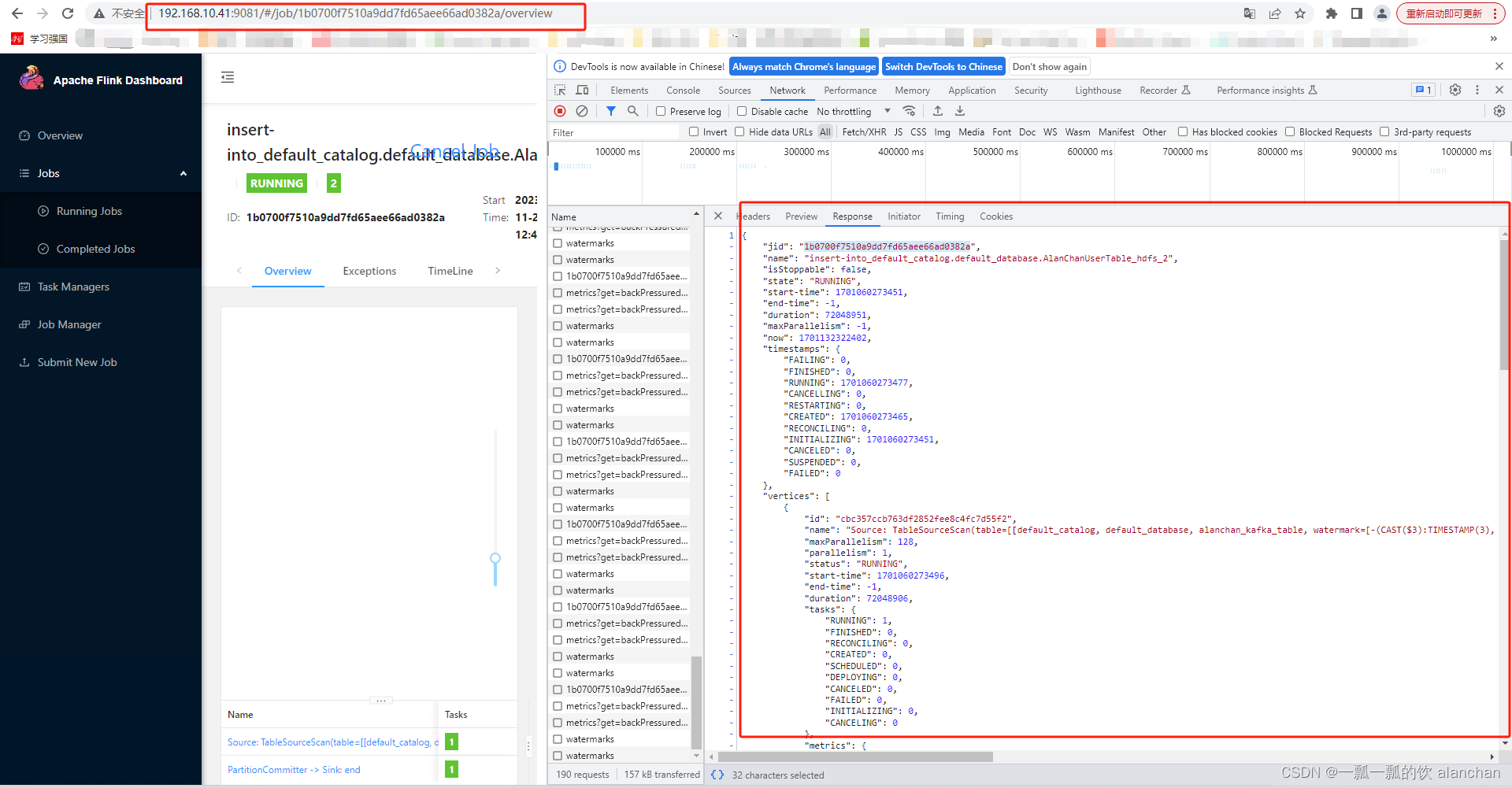Switch to the Response tab
The width and height of the screenshot is (1512, 788).
(x=852, y=216)
